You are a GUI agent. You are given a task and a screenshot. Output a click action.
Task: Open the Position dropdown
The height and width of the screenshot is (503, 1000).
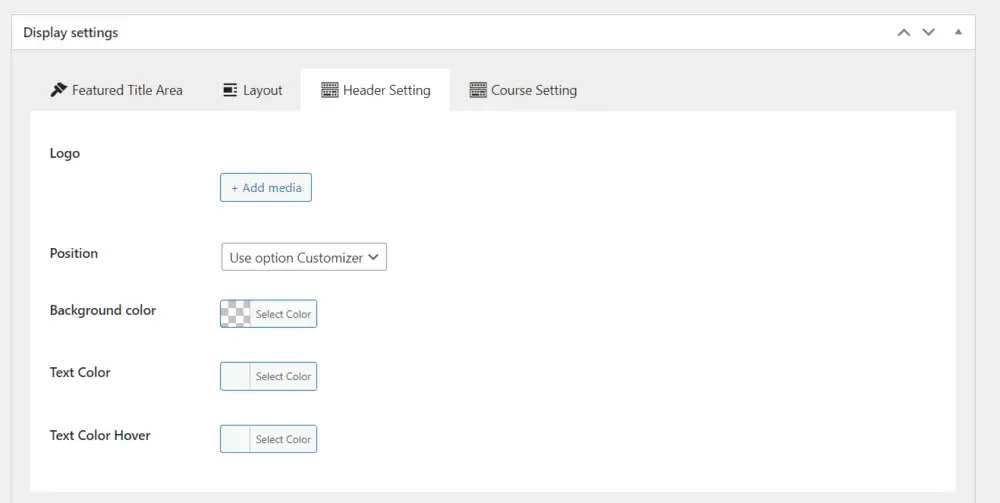pyautogui.click(x=304, y=257)
